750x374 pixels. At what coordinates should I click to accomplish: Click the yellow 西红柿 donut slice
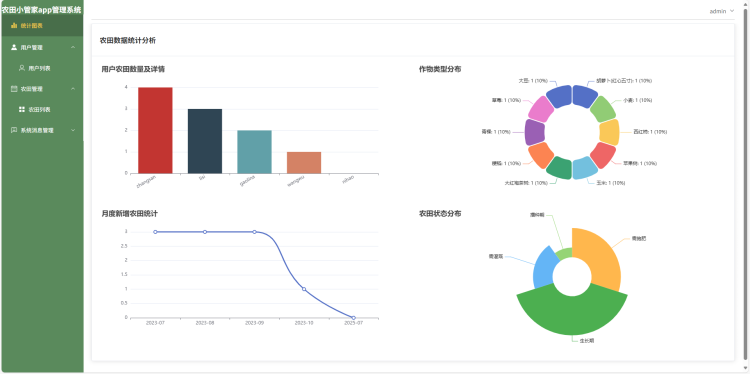(609, 132)
